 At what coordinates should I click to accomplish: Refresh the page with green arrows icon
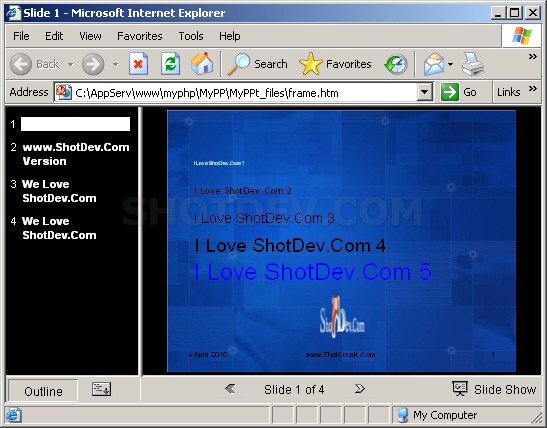170,64
